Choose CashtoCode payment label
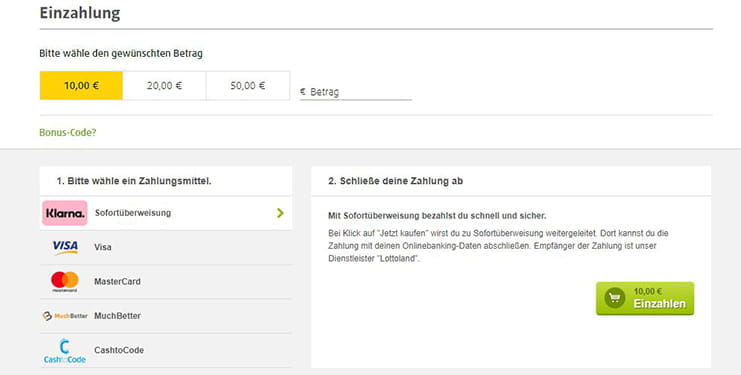Viewport: 741px width, 375px height. point(119,350)
